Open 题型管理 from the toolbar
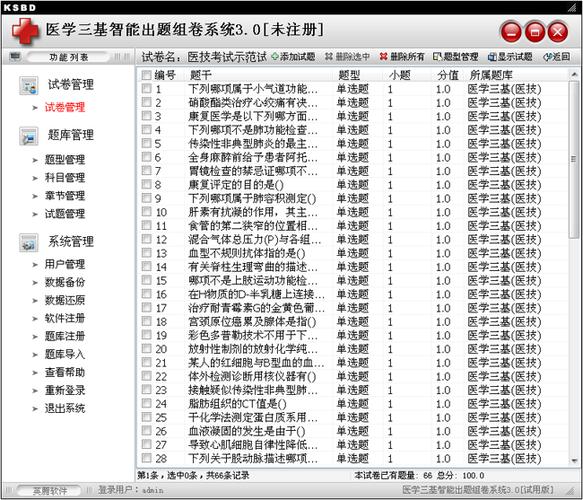Image resolution: width=583 pixels, height=500 pixels. coord(456,57)
